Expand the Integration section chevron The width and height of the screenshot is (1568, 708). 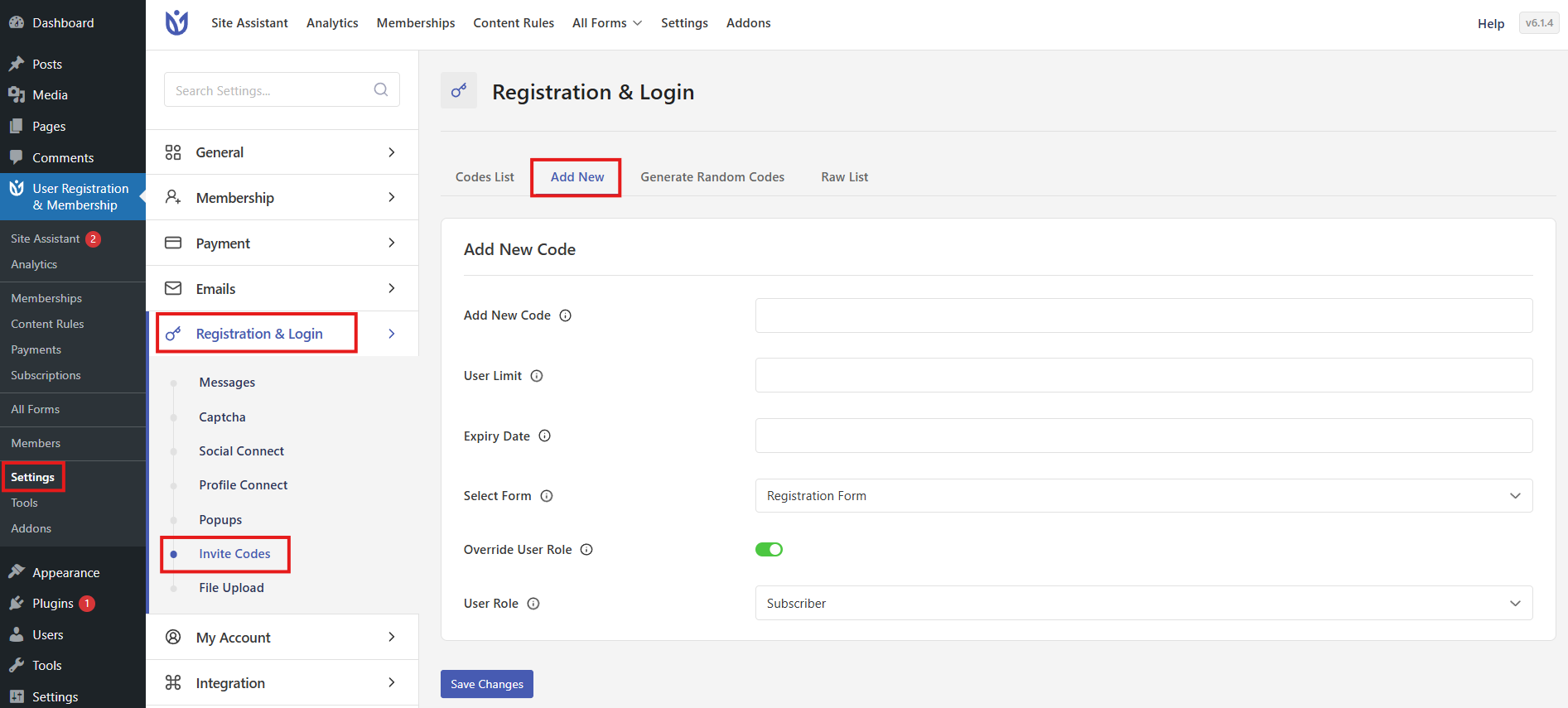392,682
